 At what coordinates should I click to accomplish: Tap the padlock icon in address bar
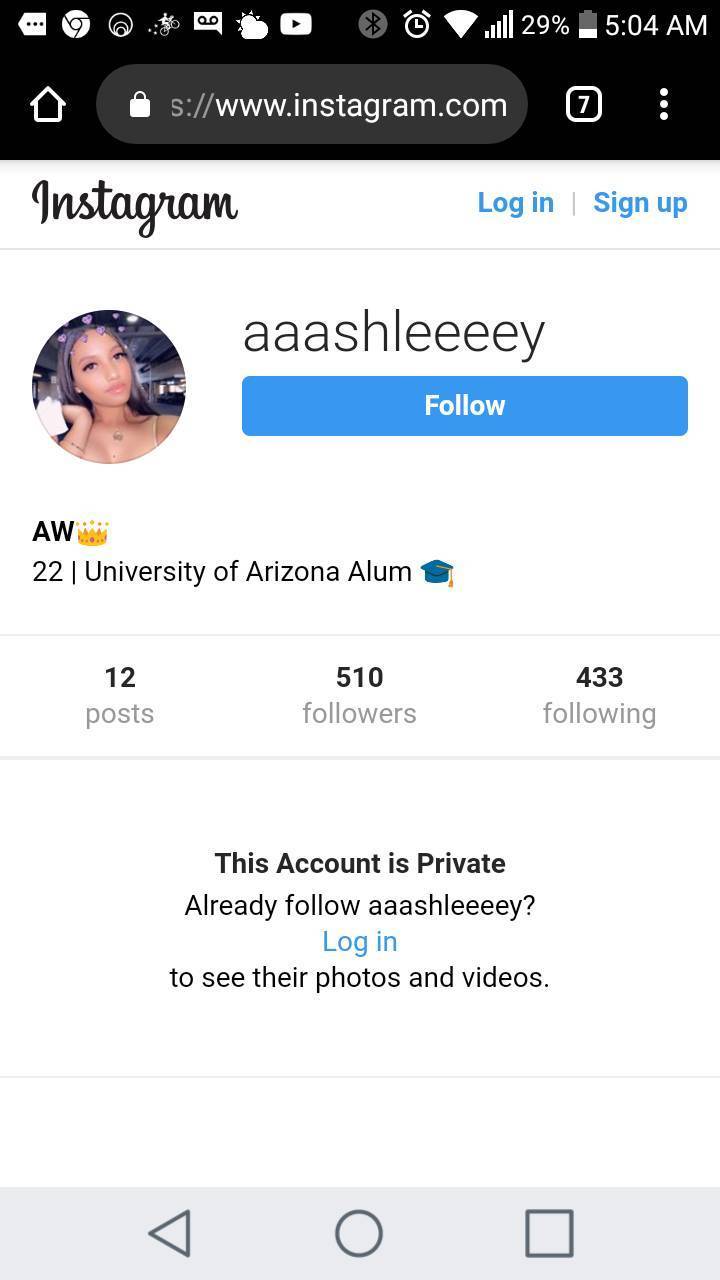140,104
